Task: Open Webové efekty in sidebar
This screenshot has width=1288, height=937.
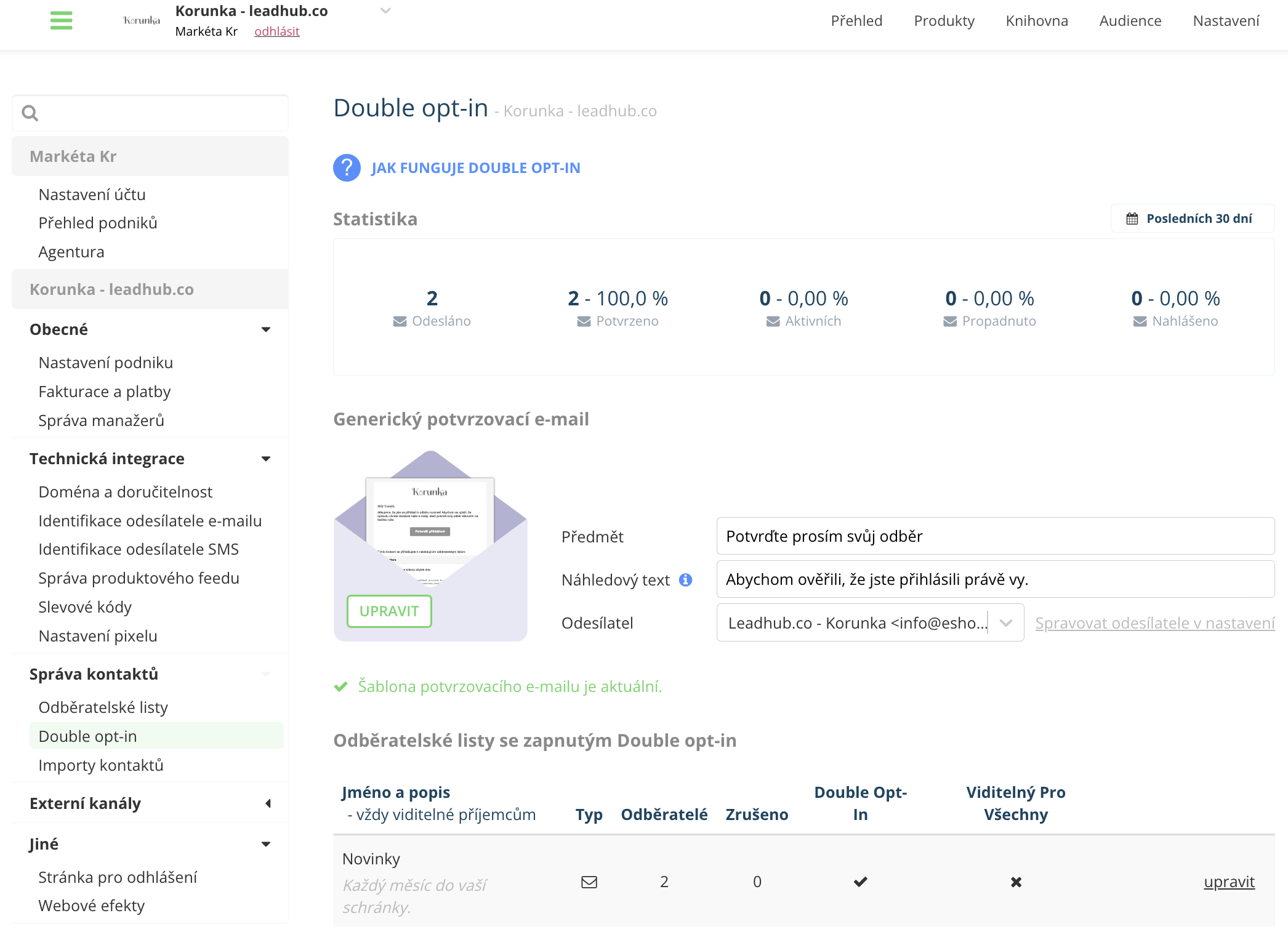Action: tap(91, 906)
